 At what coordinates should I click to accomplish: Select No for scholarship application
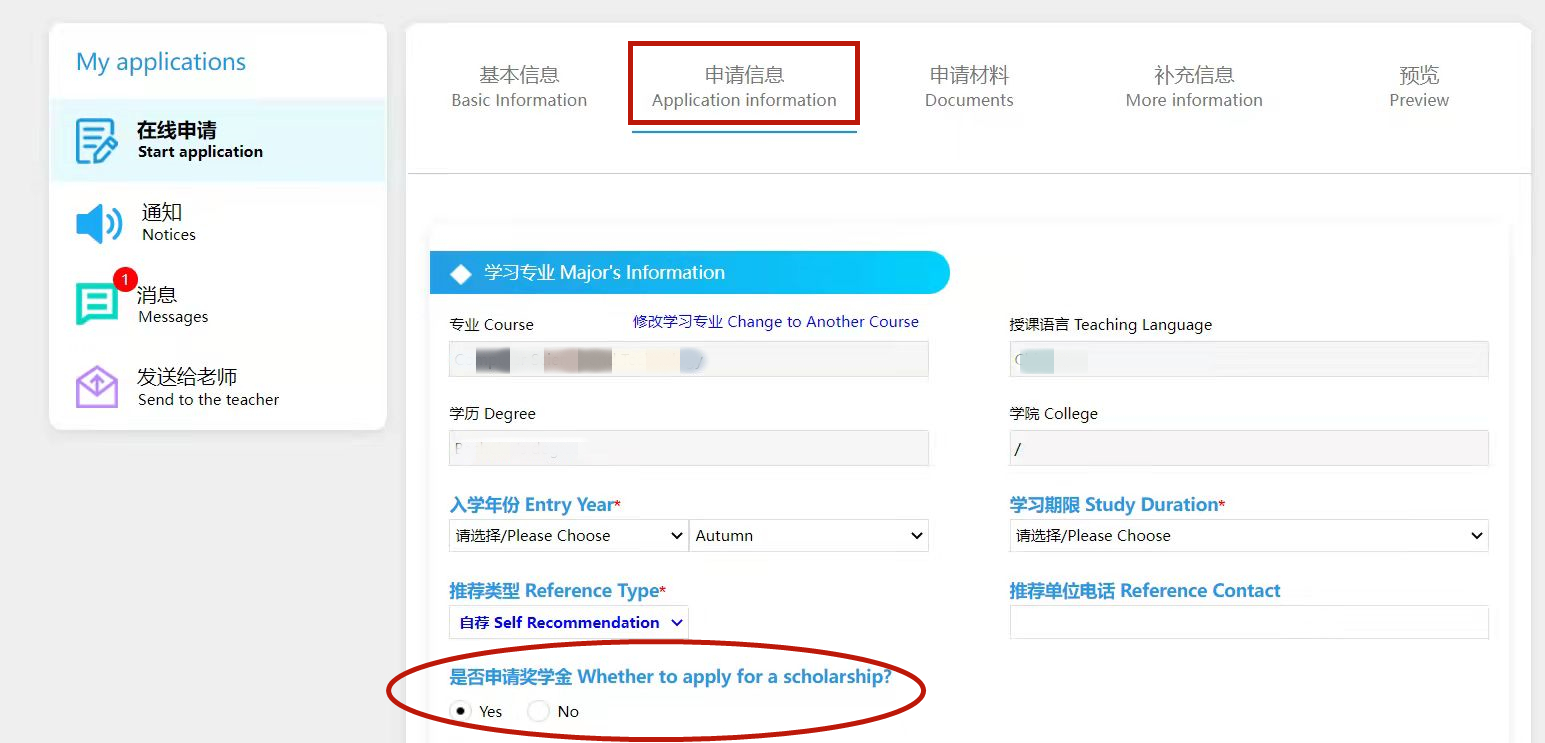pyautogui.click(x=536, y=711)
